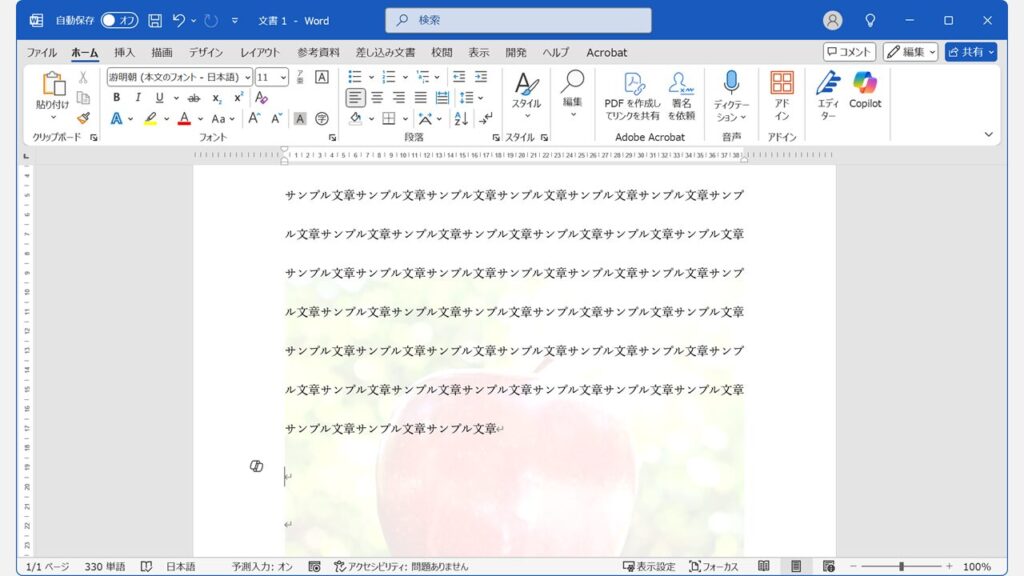Image resolution: width=1024 pixels, height=576 pixels.
Task: Open the lightbulb tips icon
Action: tap(870, 20)
